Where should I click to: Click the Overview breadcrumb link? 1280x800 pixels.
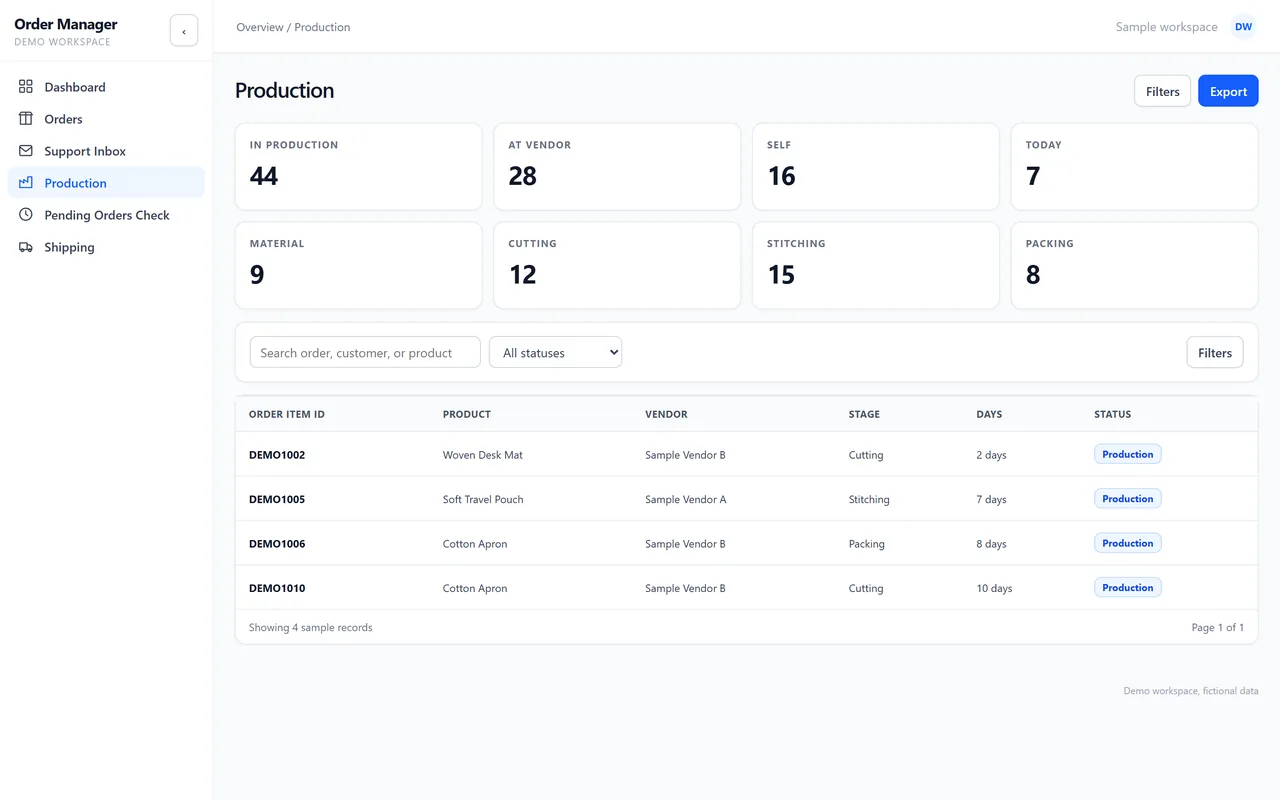click(x=260, y=27)
